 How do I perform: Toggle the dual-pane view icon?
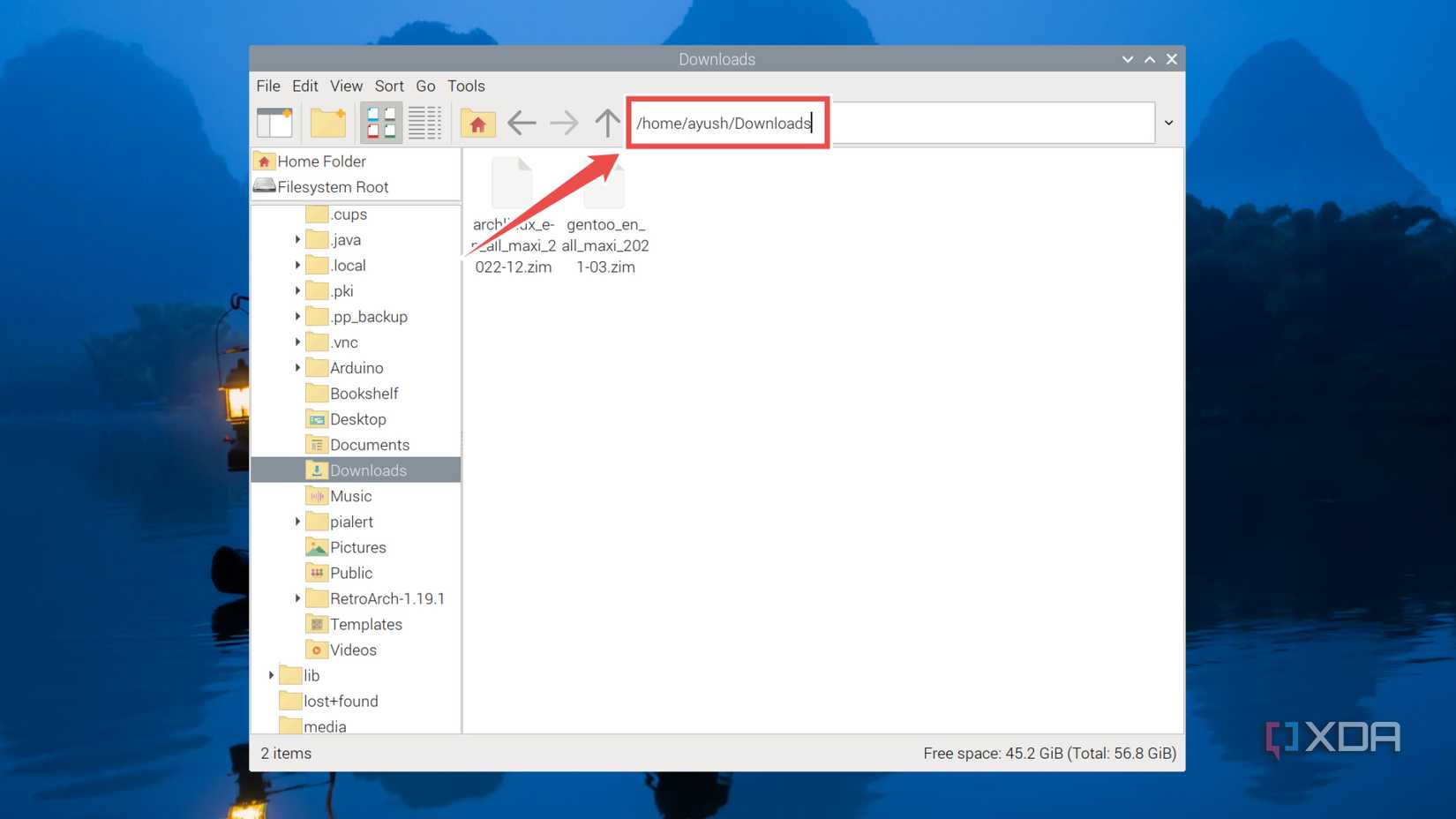pos(274,123)
